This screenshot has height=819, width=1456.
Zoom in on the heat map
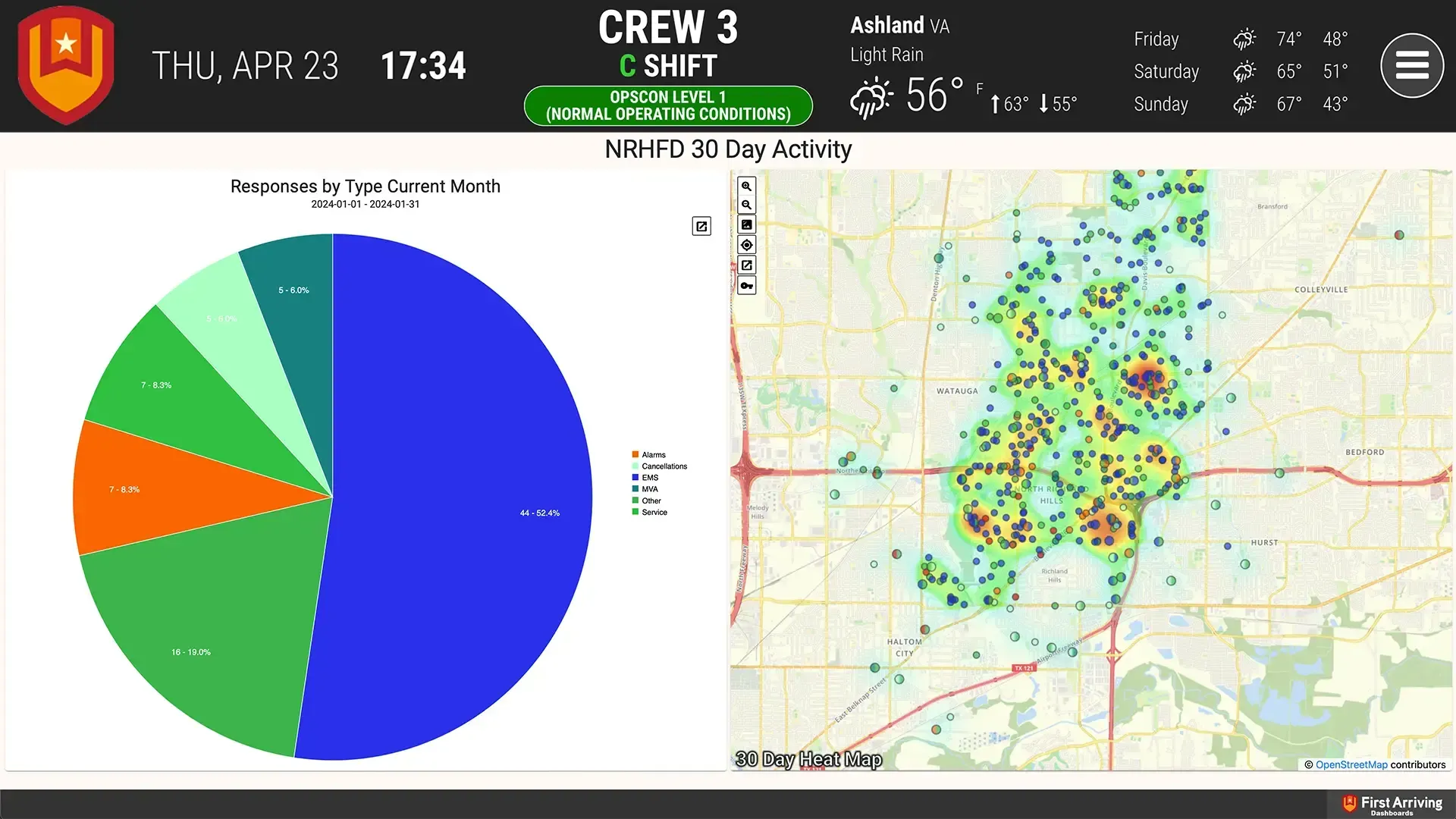coord(747,186)
